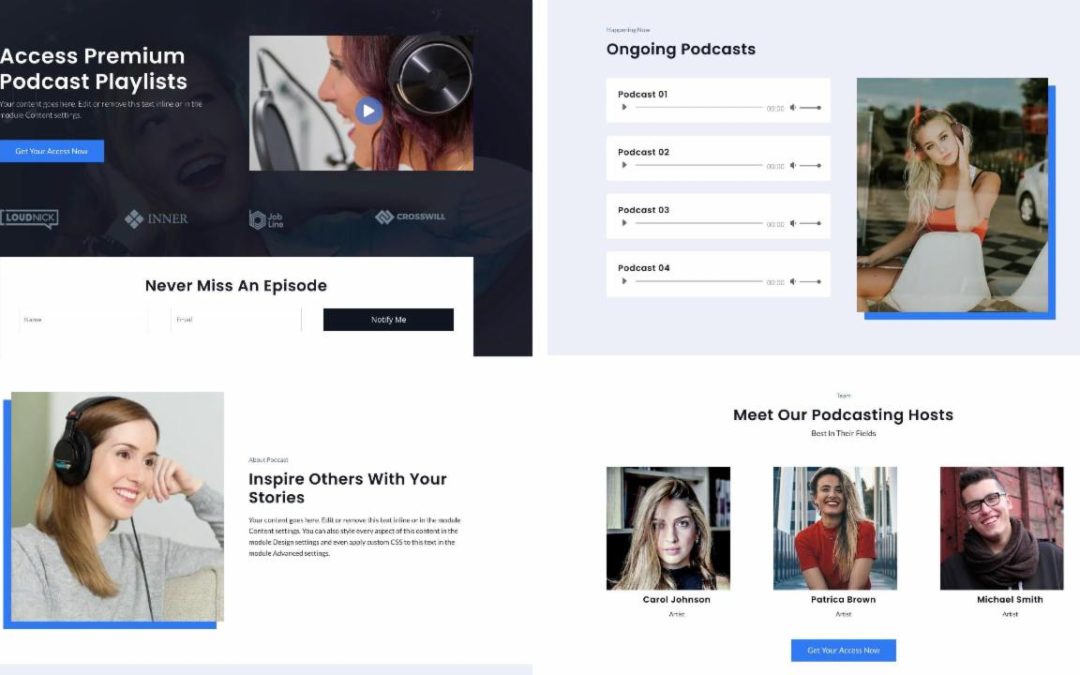
Task: Adjust the Podcast 04 volume slider
Action: pyautogui.click(x=810, y=281)
